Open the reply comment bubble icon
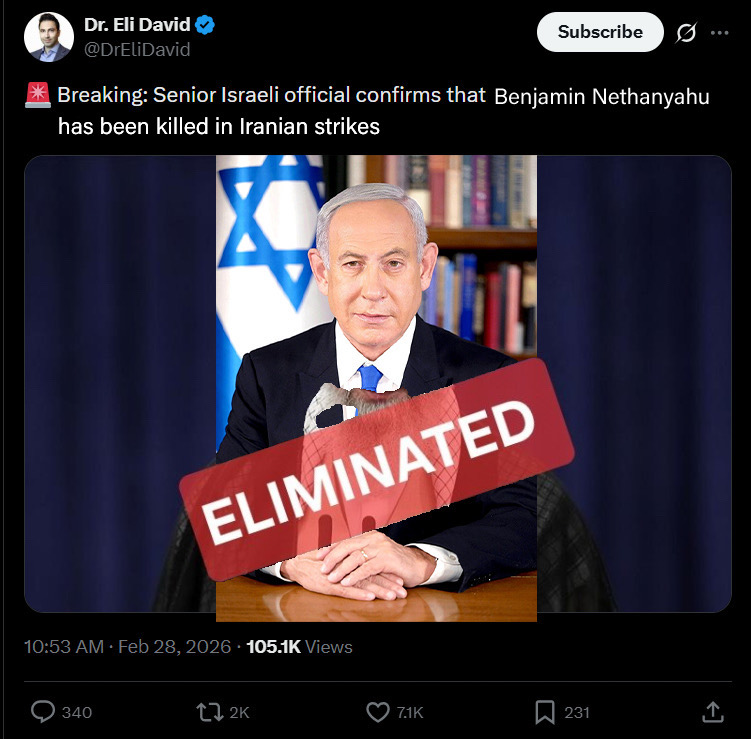The image size is (751, 739). click(x=43, y=712)
